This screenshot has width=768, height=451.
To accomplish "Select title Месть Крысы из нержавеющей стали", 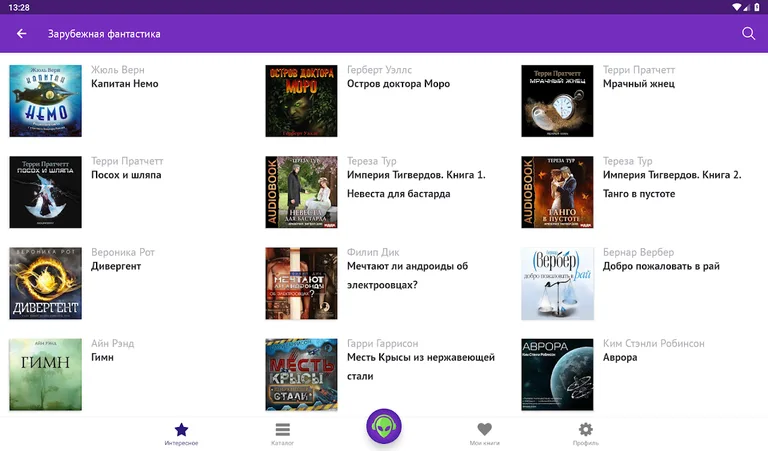I will click(x=421, y=366).
